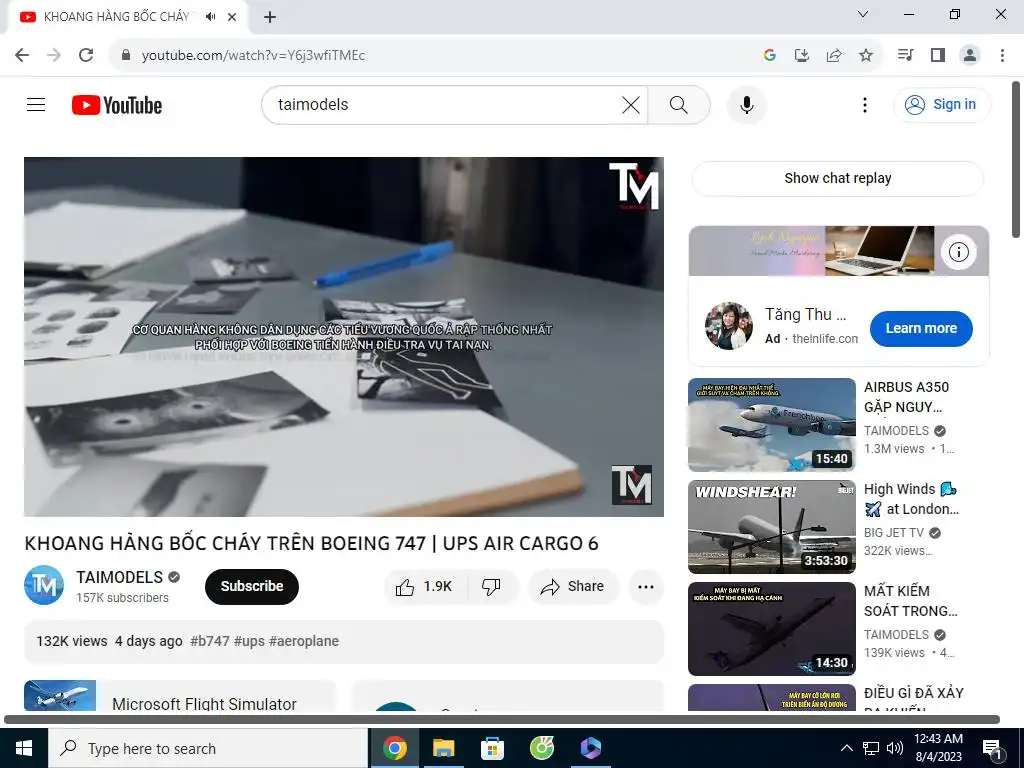Image resolution: width=1024 pixels, height=768 pixels.
Task: Open Google icon in address bar
Action: click(770, 55)
